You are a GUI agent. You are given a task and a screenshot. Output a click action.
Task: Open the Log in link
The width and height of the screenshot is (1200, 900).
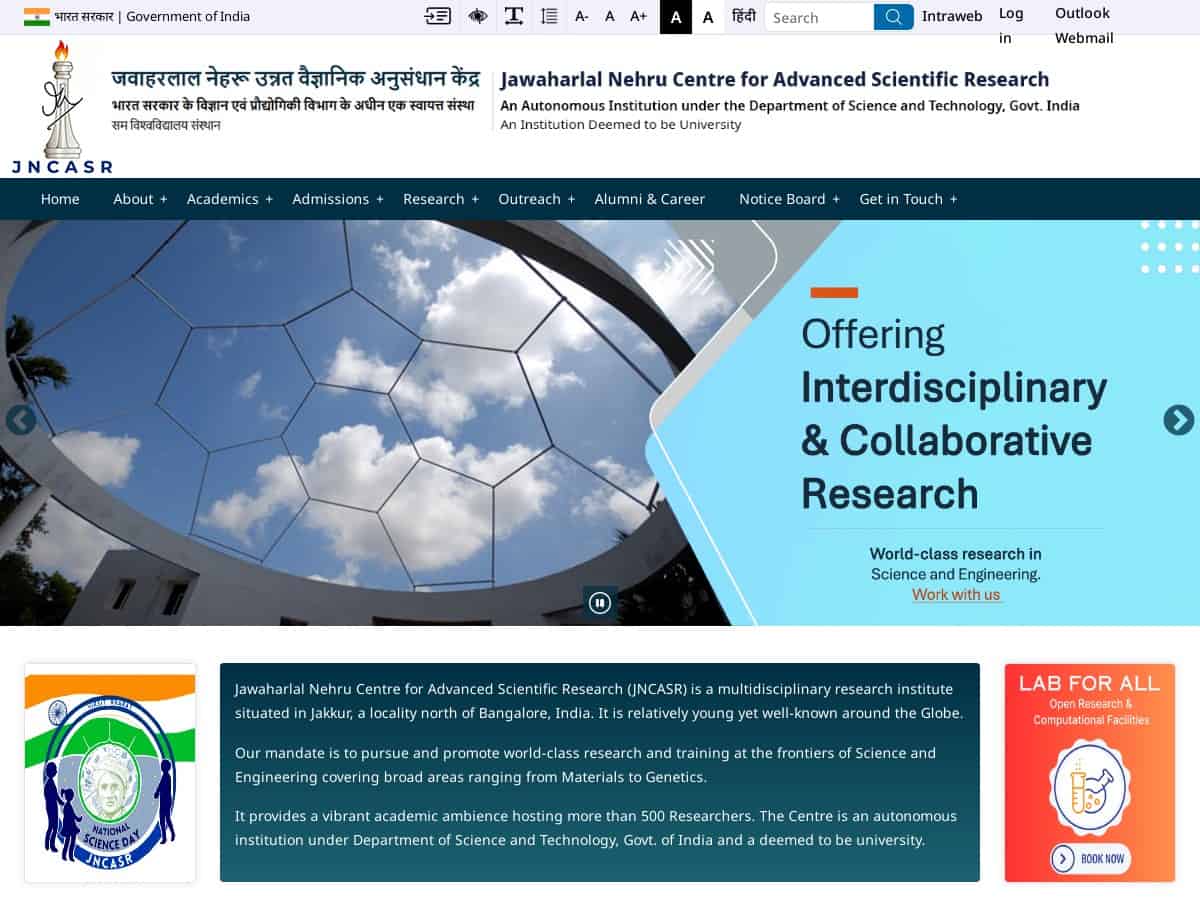[x=1011, y=26]
